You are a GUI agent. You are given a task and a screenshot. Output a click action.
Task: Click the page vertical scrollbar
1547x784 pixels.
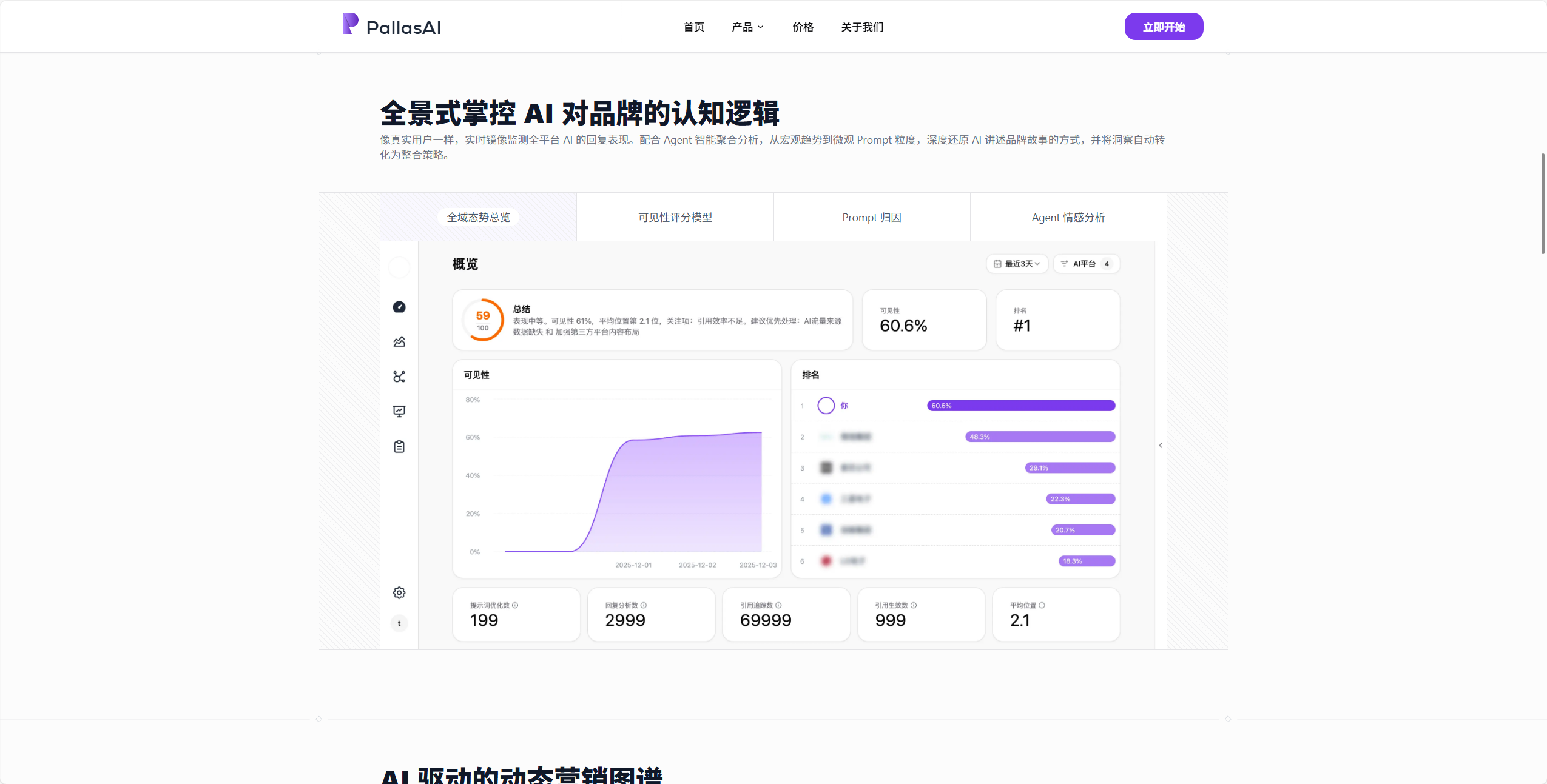[1543, 204]
